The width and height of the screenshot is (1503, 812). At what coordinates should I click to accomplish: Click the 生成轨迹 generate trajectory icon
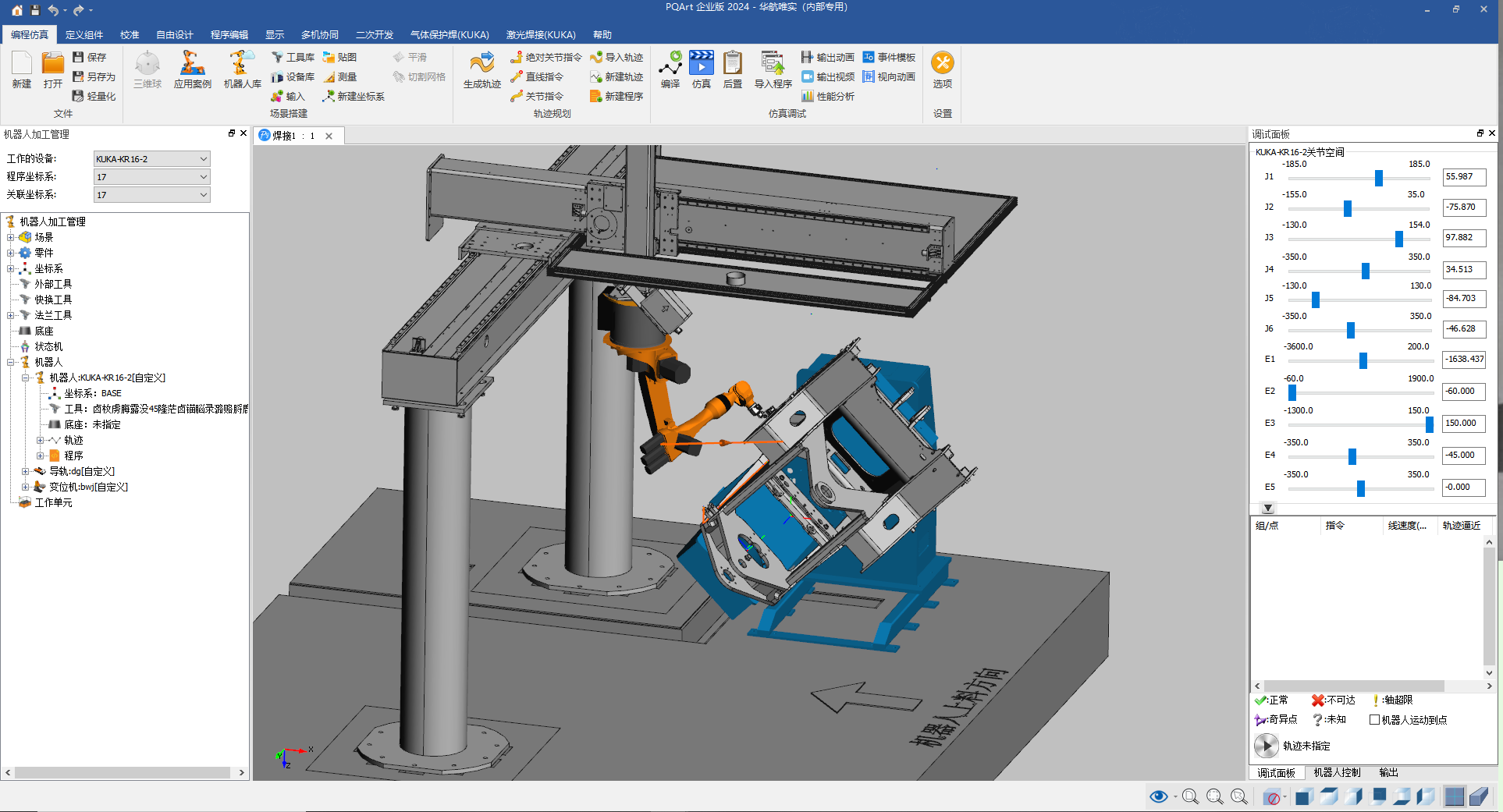click(x=481, y=69)
